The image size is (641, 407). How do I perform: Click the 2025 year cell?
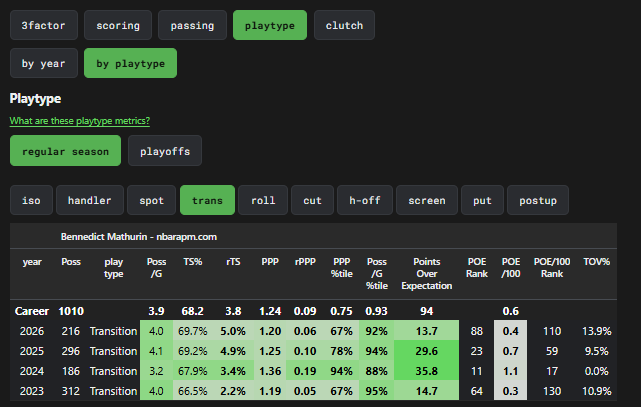(32, 351)
